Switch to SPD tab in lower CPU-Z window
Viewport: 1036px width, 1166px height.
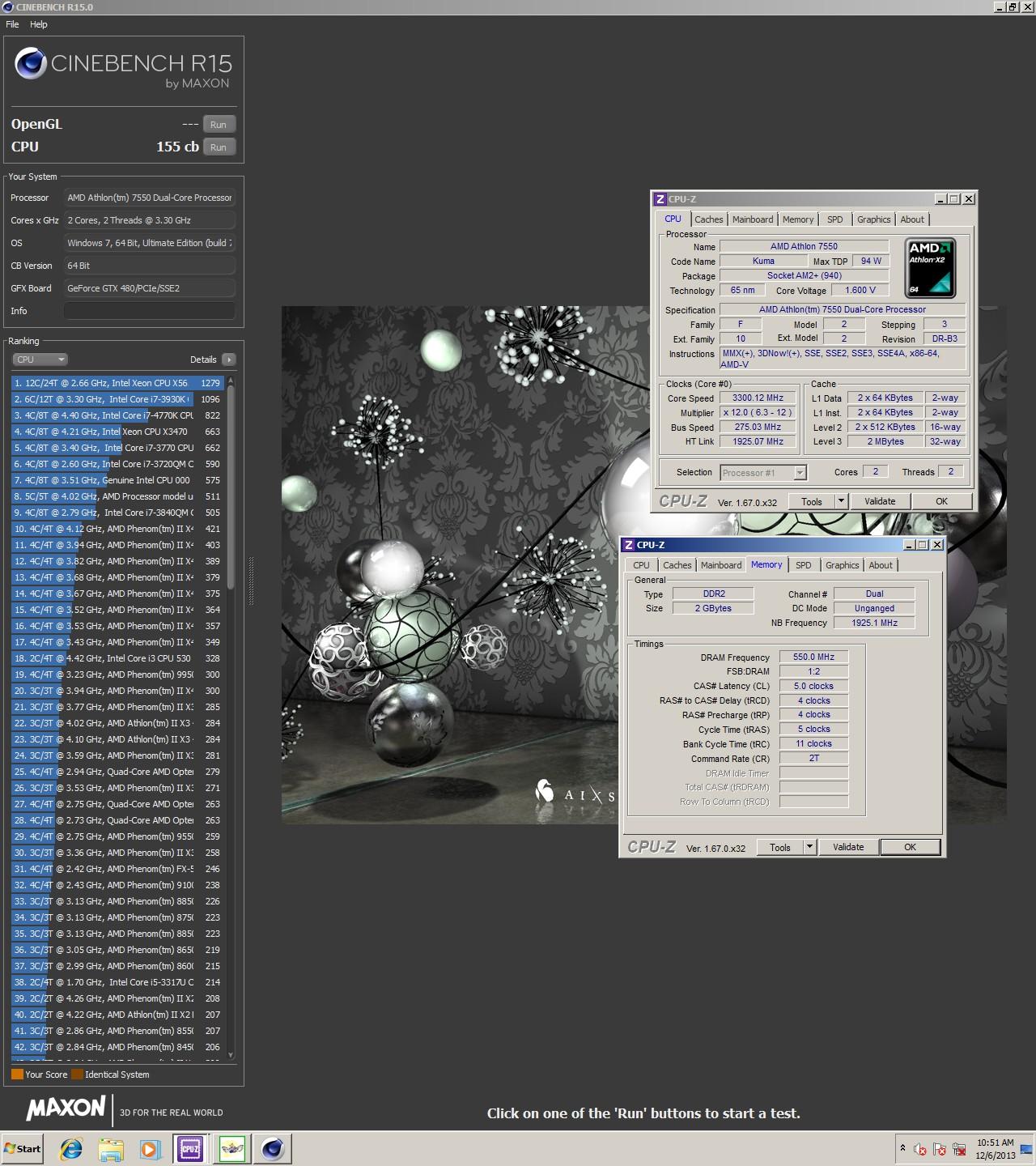click(x=803, y=565)
